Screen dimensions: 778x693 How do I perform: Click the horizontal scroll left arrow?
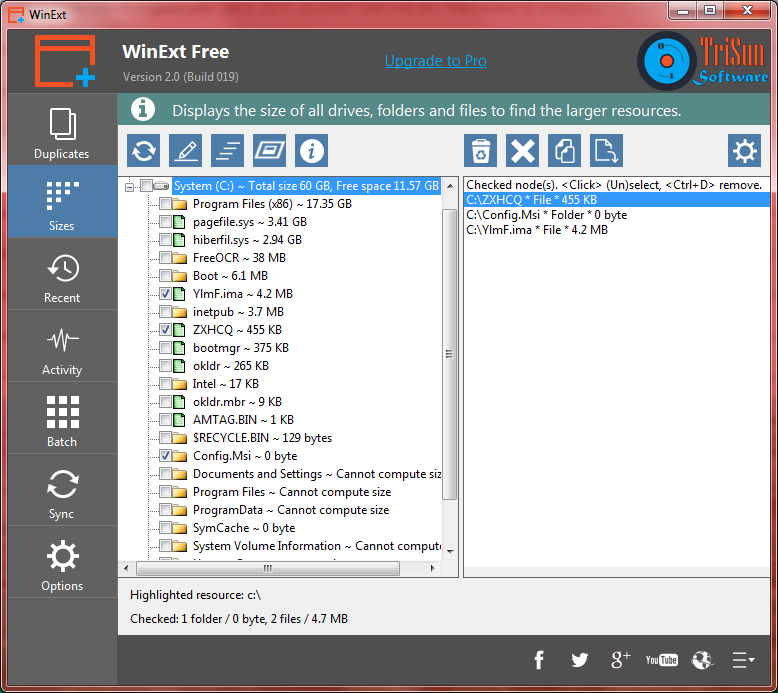tap(126, 568)
